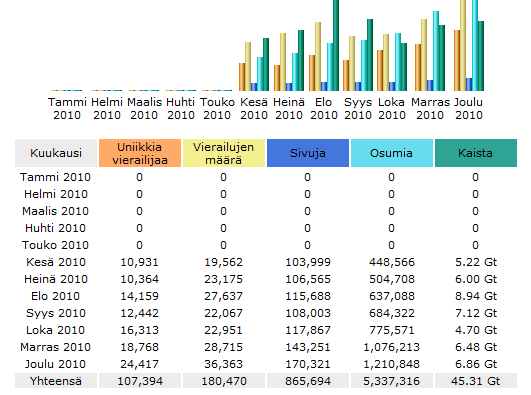Click bandwidth value 4.70 Gt
This screenshot has width=531, height=395.
(x=476, y=330)
